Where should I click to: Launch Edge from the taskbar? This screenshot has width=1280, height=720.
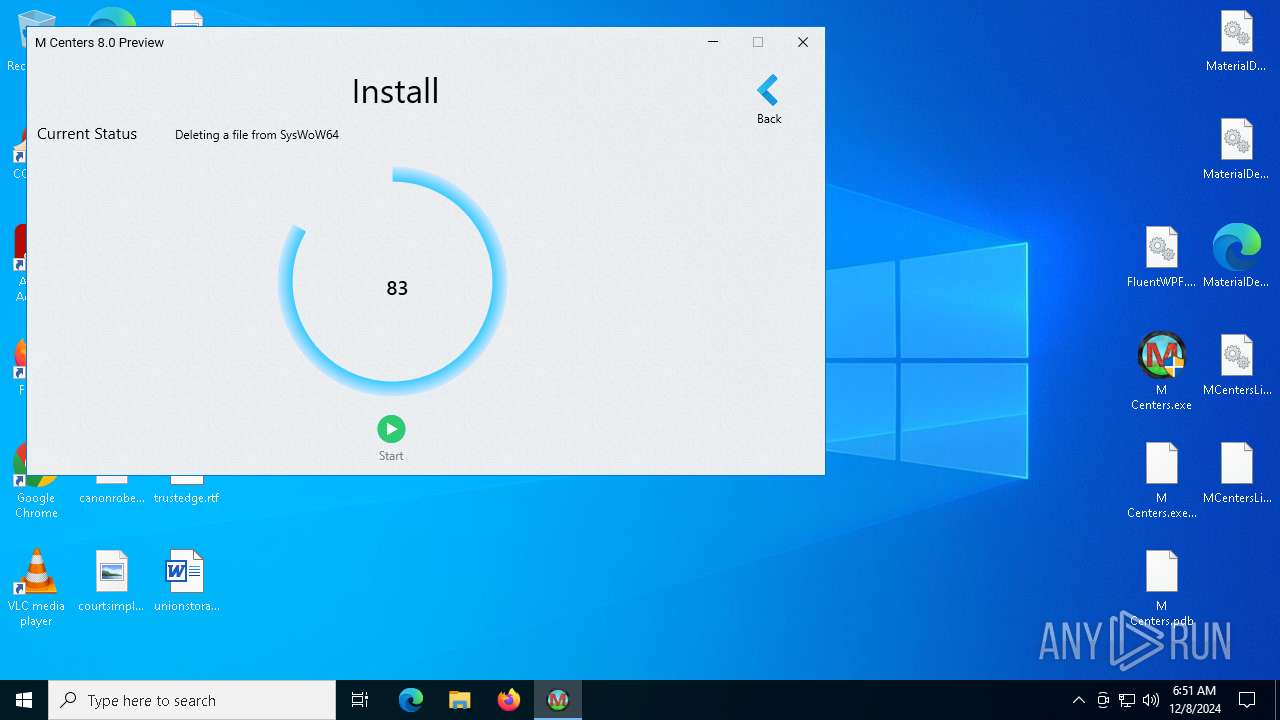411,700
